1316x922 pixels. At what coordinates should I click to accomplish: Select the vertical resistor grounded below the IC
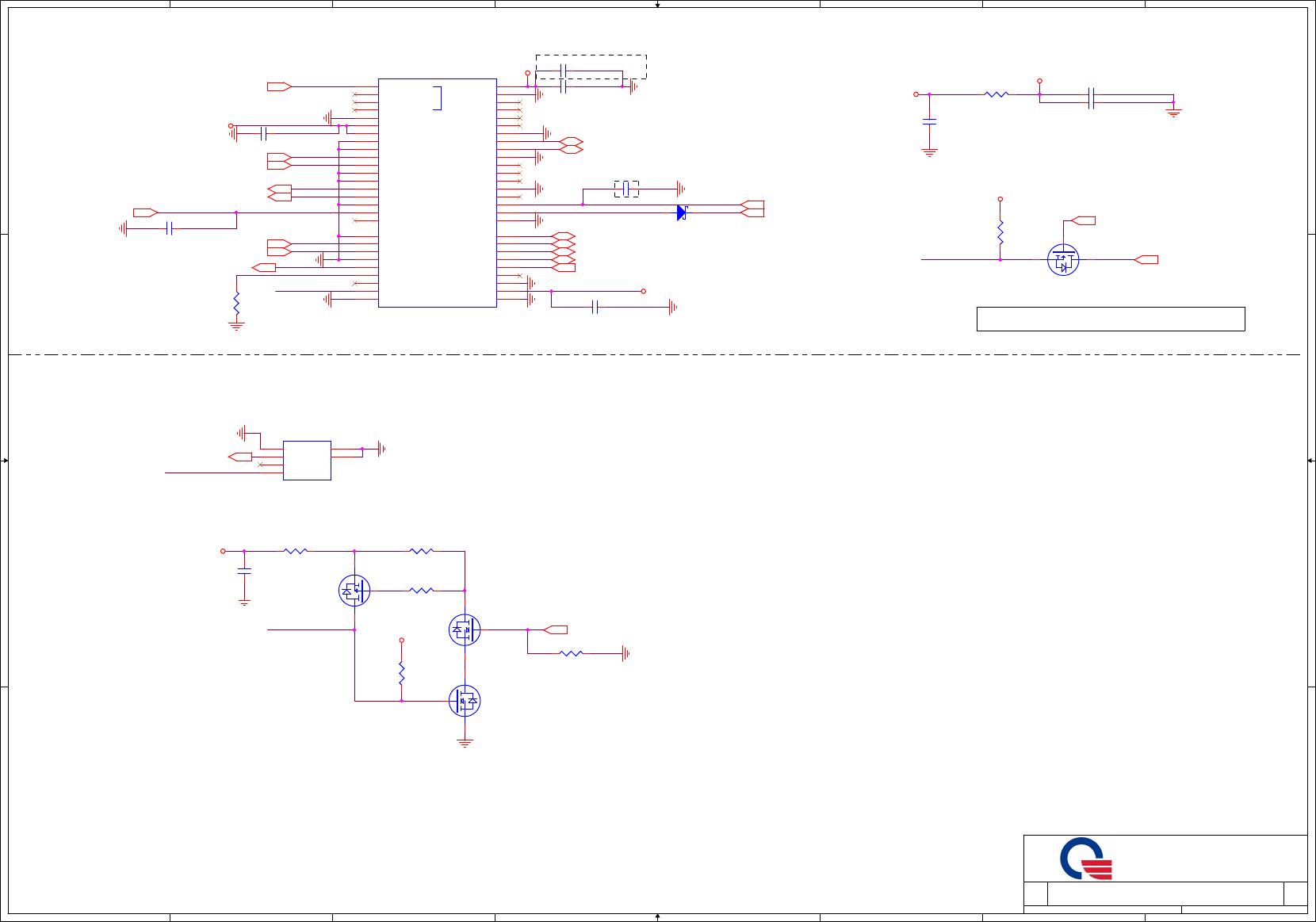pyautogui.click(x=236, y=303)
